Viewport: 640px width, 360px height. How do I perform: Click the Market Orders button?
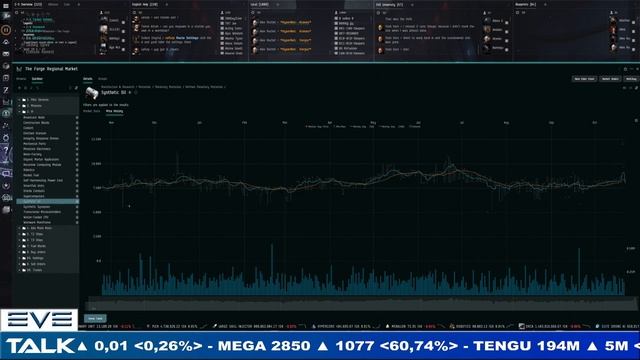pos(610,79)
